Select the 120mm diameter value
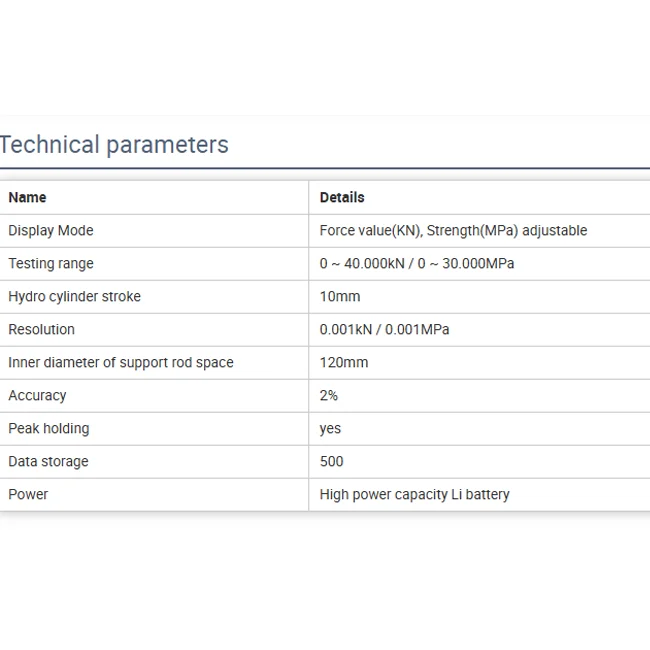The width and height of the screenshot is (650, 650). [344, 362]
